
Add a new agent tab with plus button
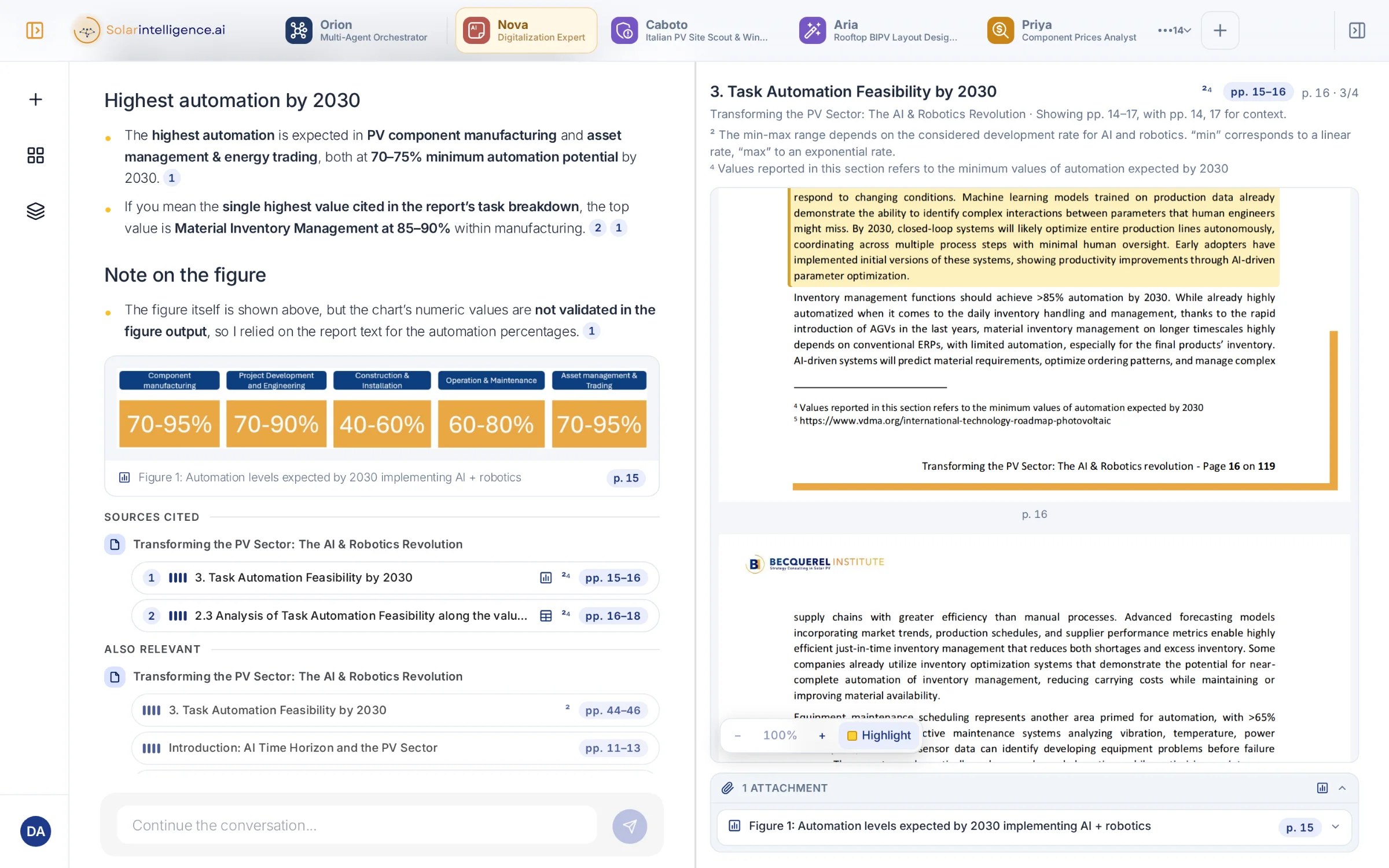(1219, 30)
